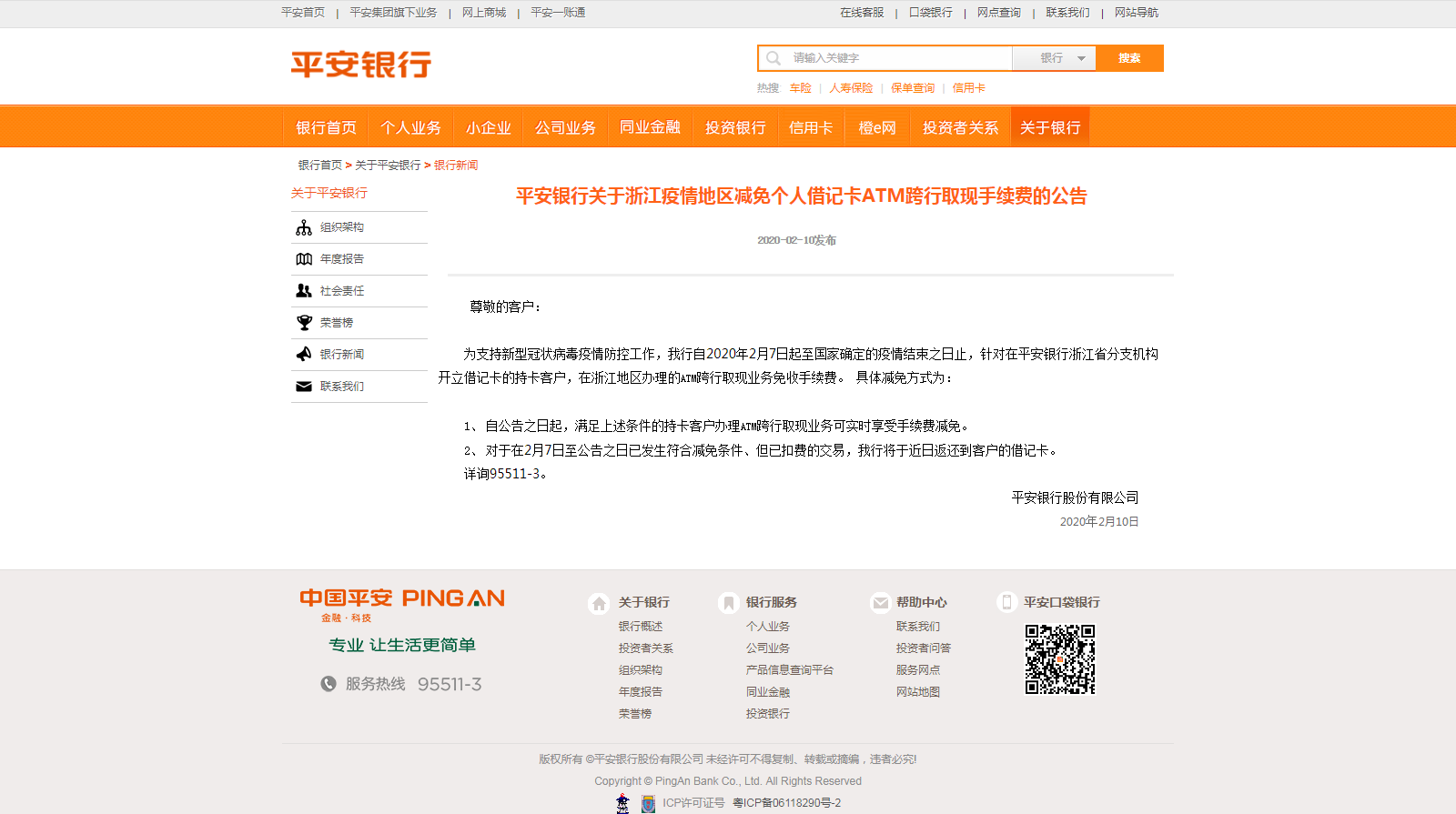This screenshot has width=1456, height=814.
Task: Click the 关于平安银行 sidebar heading
Action: 329,193
